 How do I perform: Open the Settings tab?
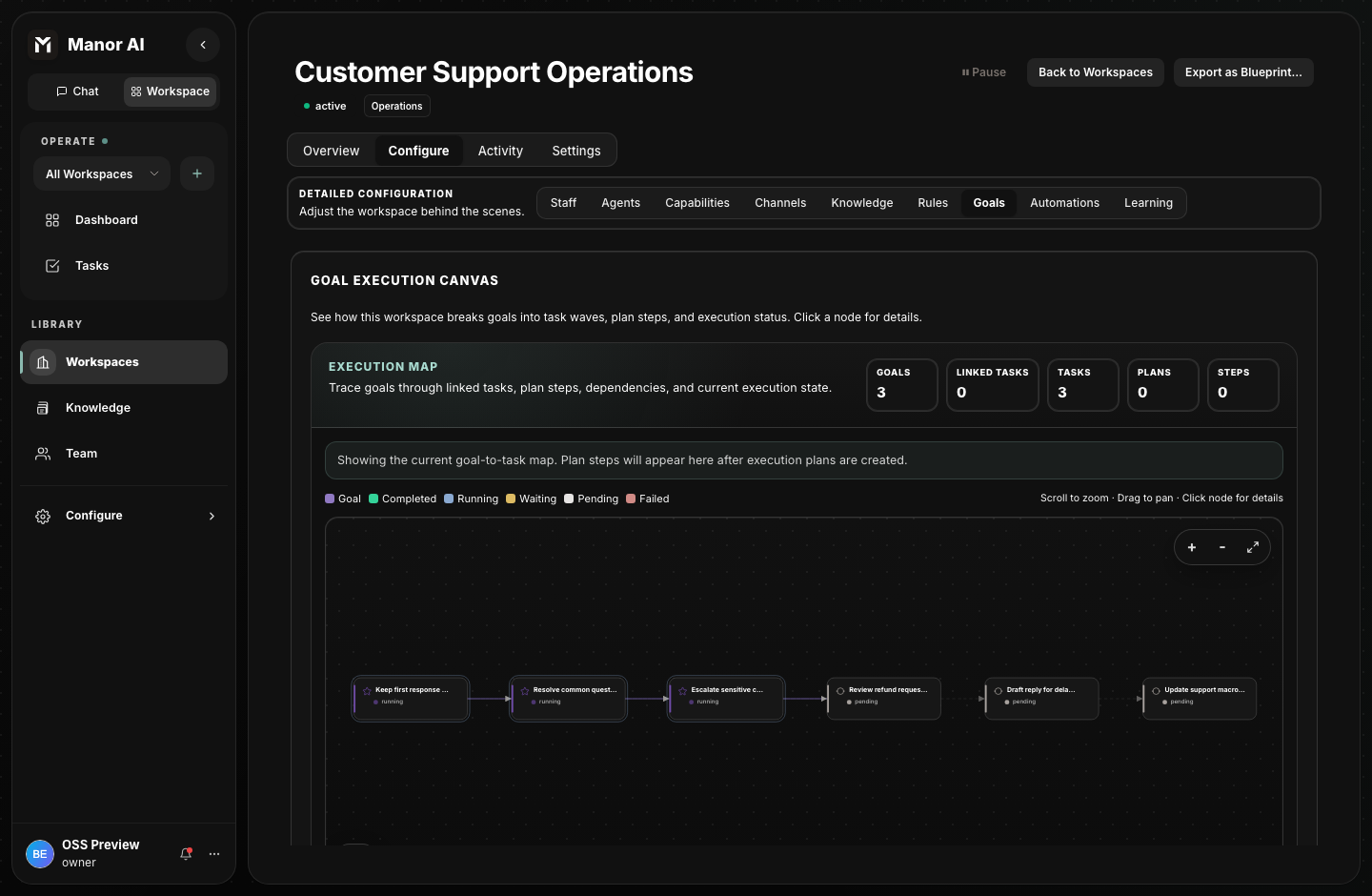576,151
